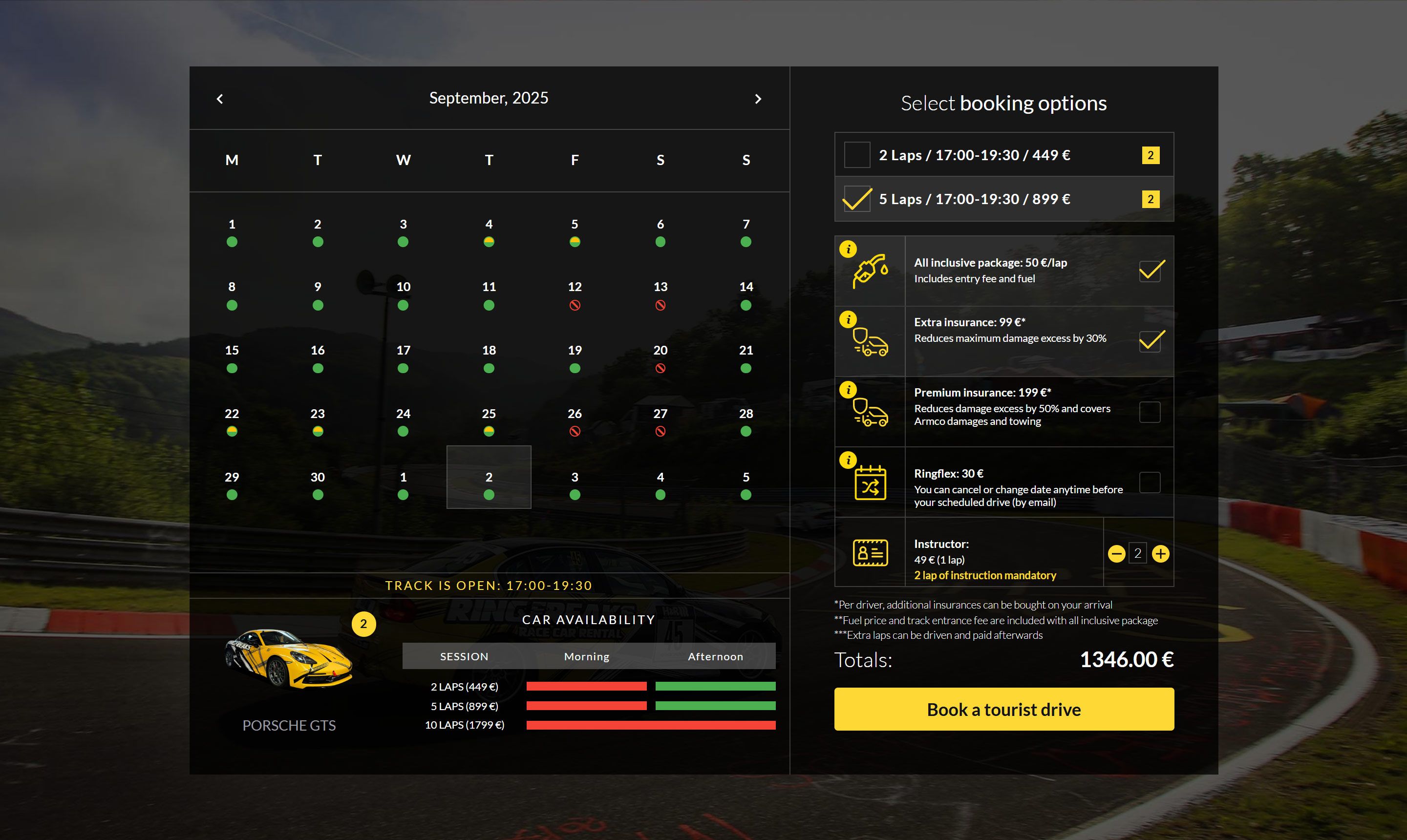Image resolution: width=1407 pixels, height=840 pixels.
Task: Click the instructor ID card icon
Action: 870,553
